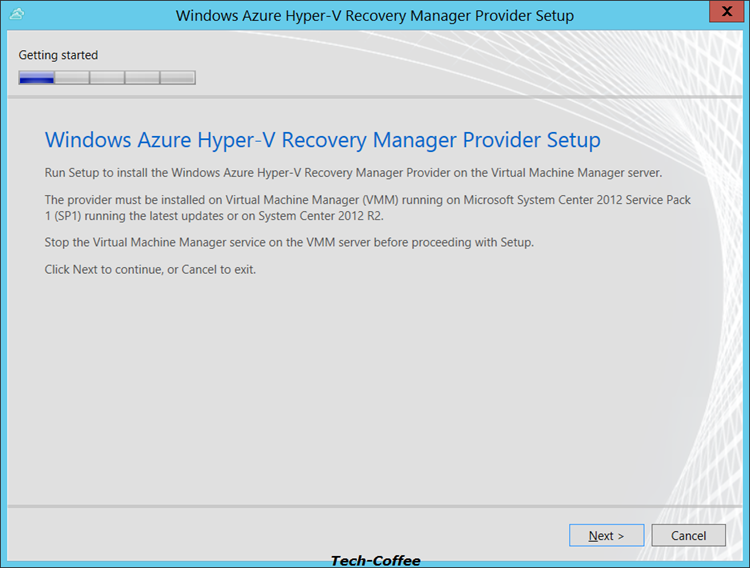Cancel the provider setup

pyautogui.click(x=688, y=535)
